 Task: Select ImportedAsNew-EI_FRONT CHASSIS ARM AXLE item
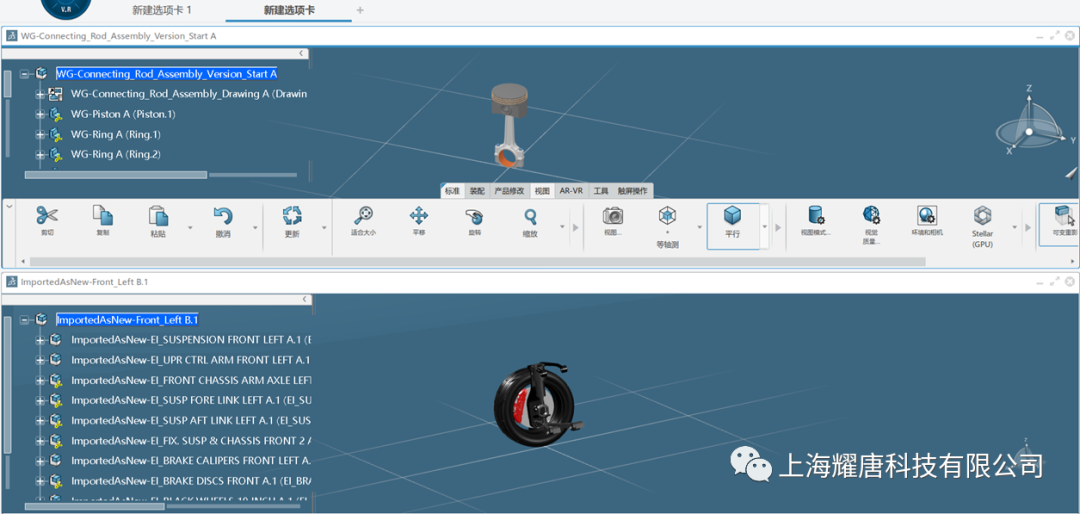[191, 380]
